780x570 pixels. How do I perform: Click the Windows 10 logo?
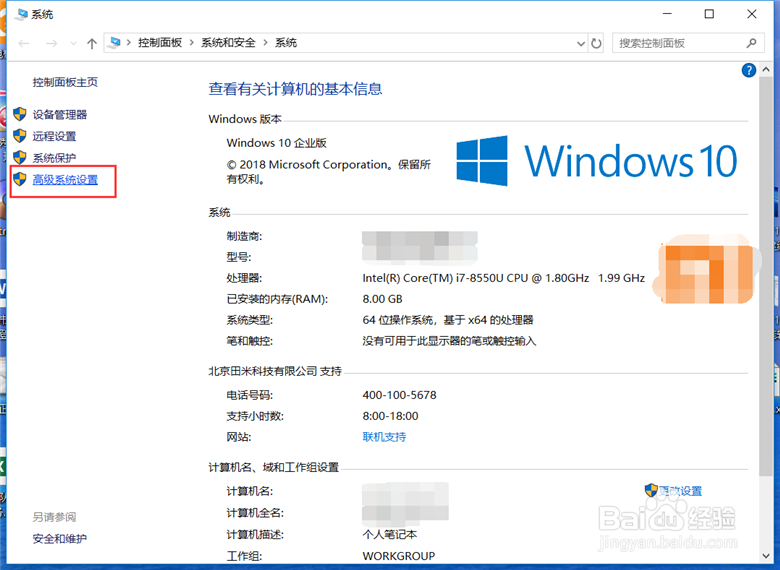(596, 161)
